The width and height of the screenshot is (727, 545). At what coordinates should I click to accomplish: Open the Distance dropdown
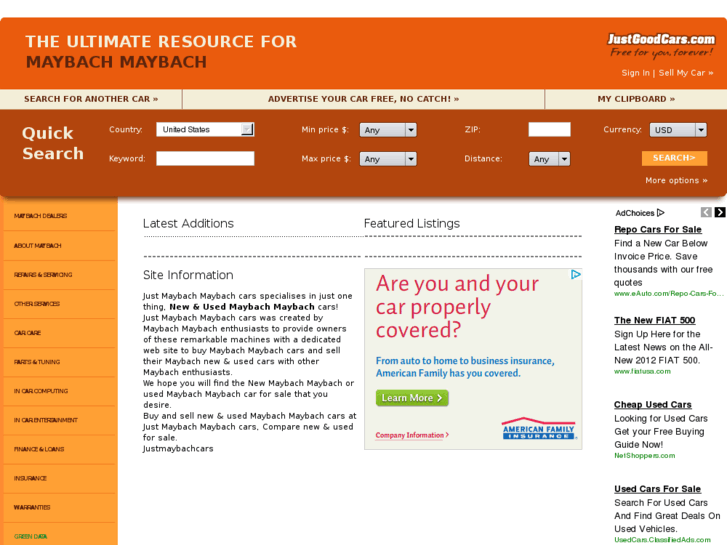(x=549, y=159)
